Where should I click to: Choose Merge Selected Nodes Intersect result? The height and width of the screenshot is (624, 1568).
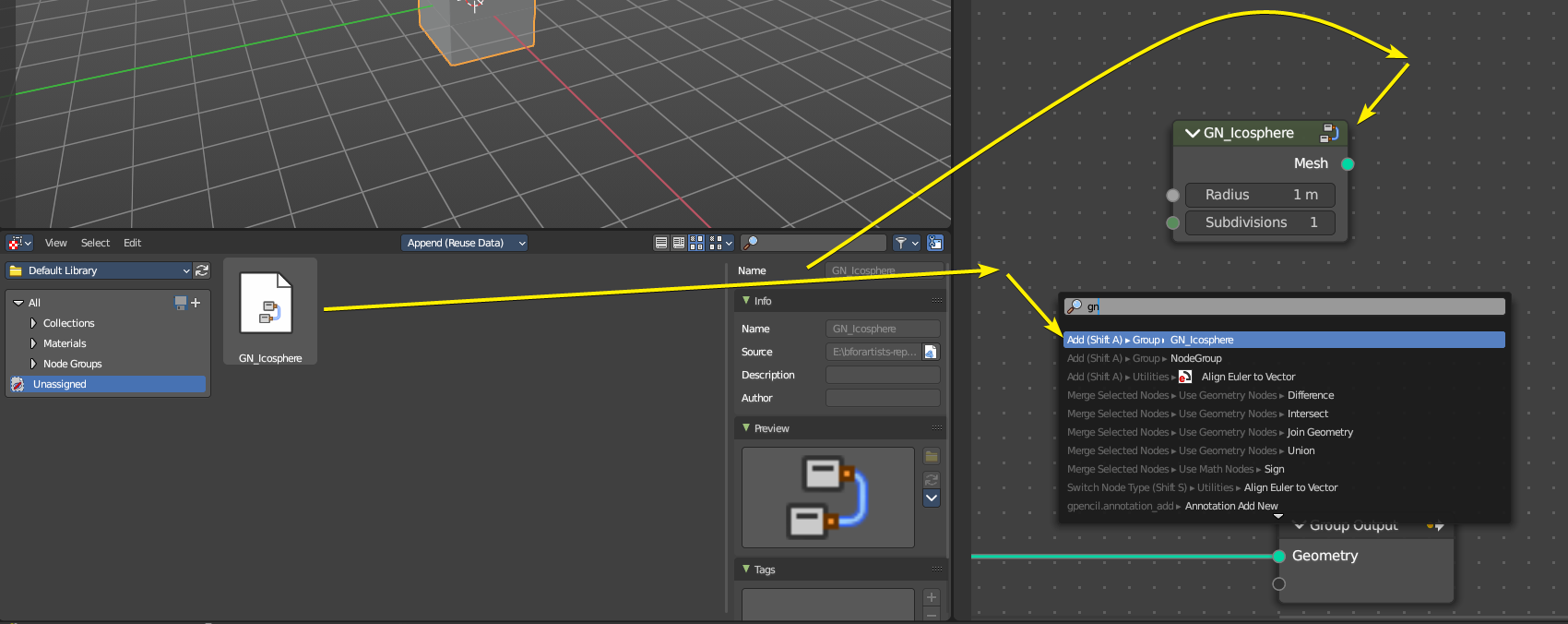[1284, 414]
